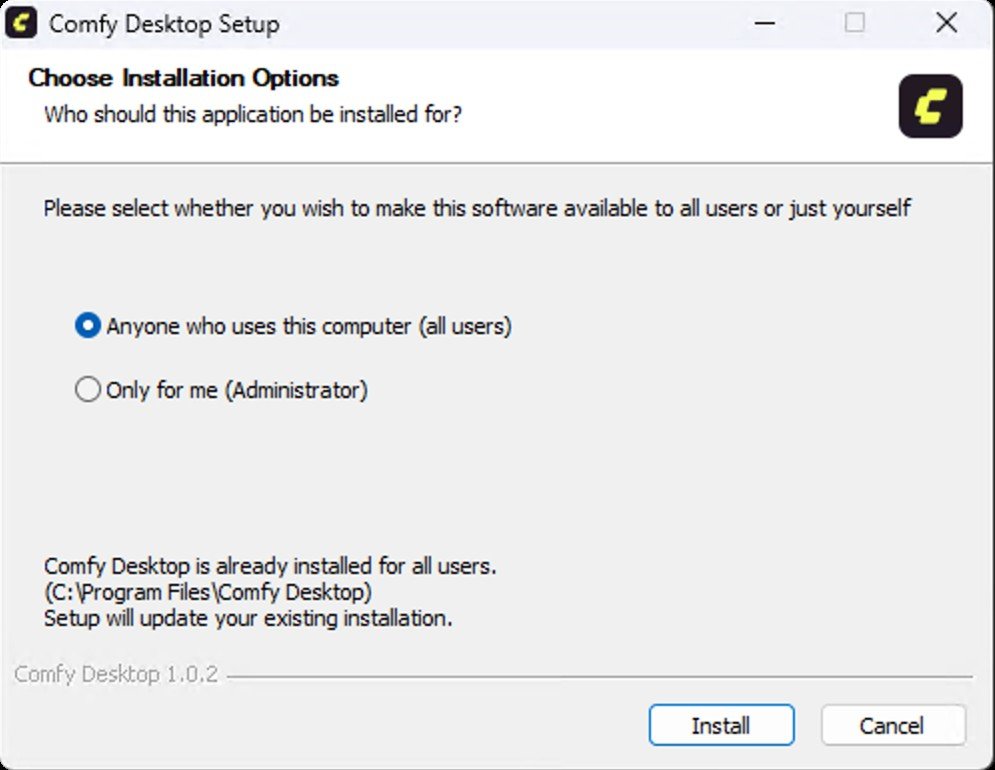Screen dimensions: 995x770
Task: Click the disabled maximize button in the title bar
Action: [855, 23]
